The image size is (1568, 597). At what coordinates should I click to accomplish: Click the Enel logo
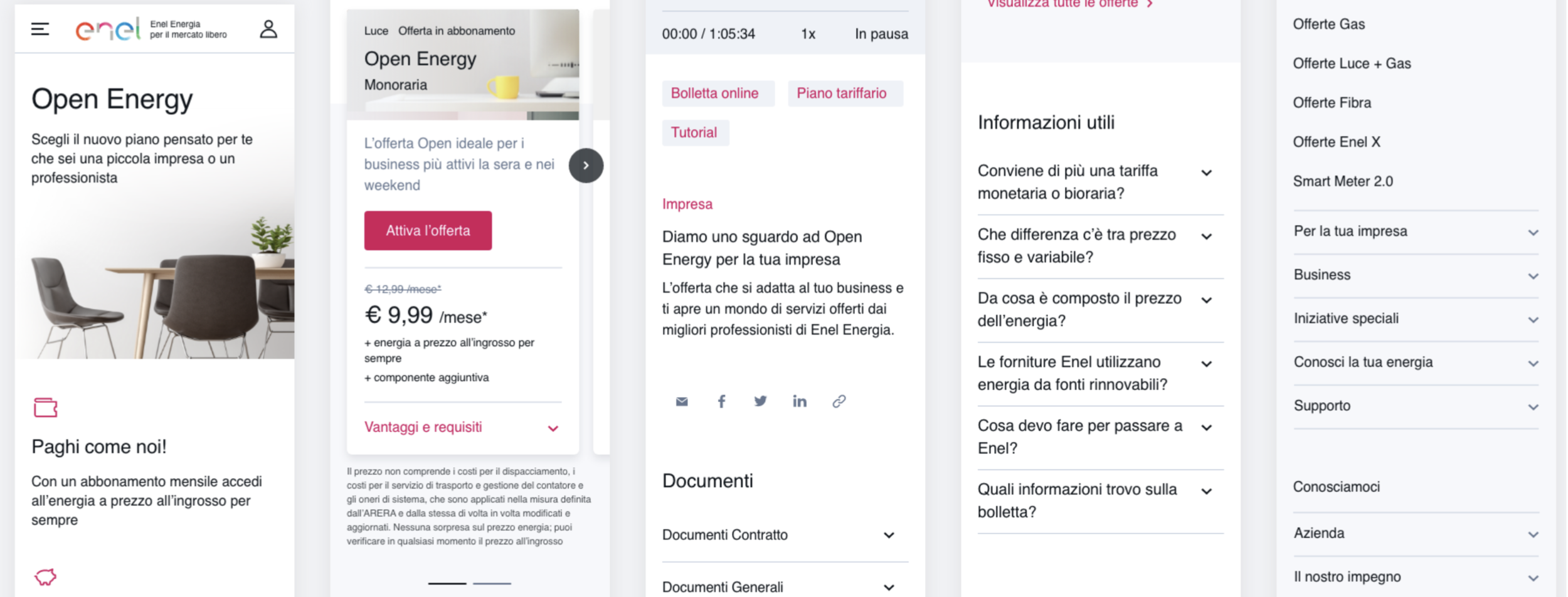tap(108, 29)
